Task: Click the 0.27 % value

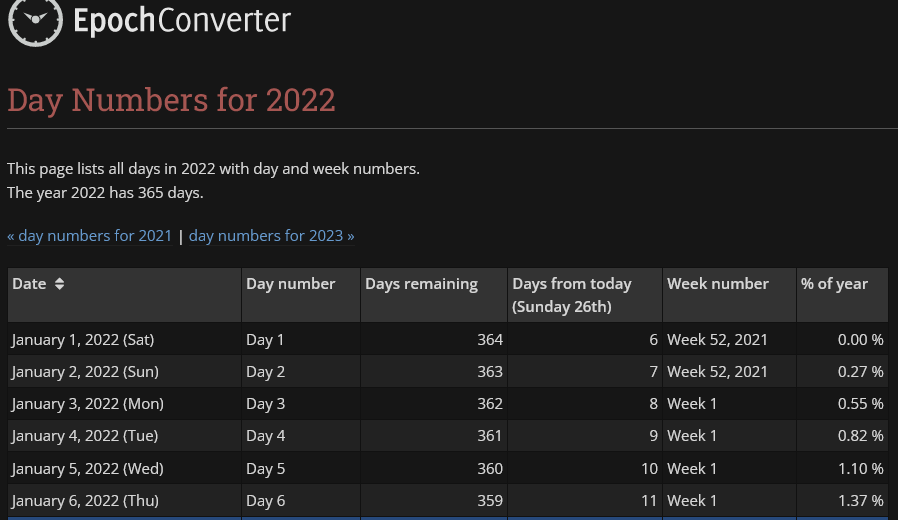Action: [860, 372]
